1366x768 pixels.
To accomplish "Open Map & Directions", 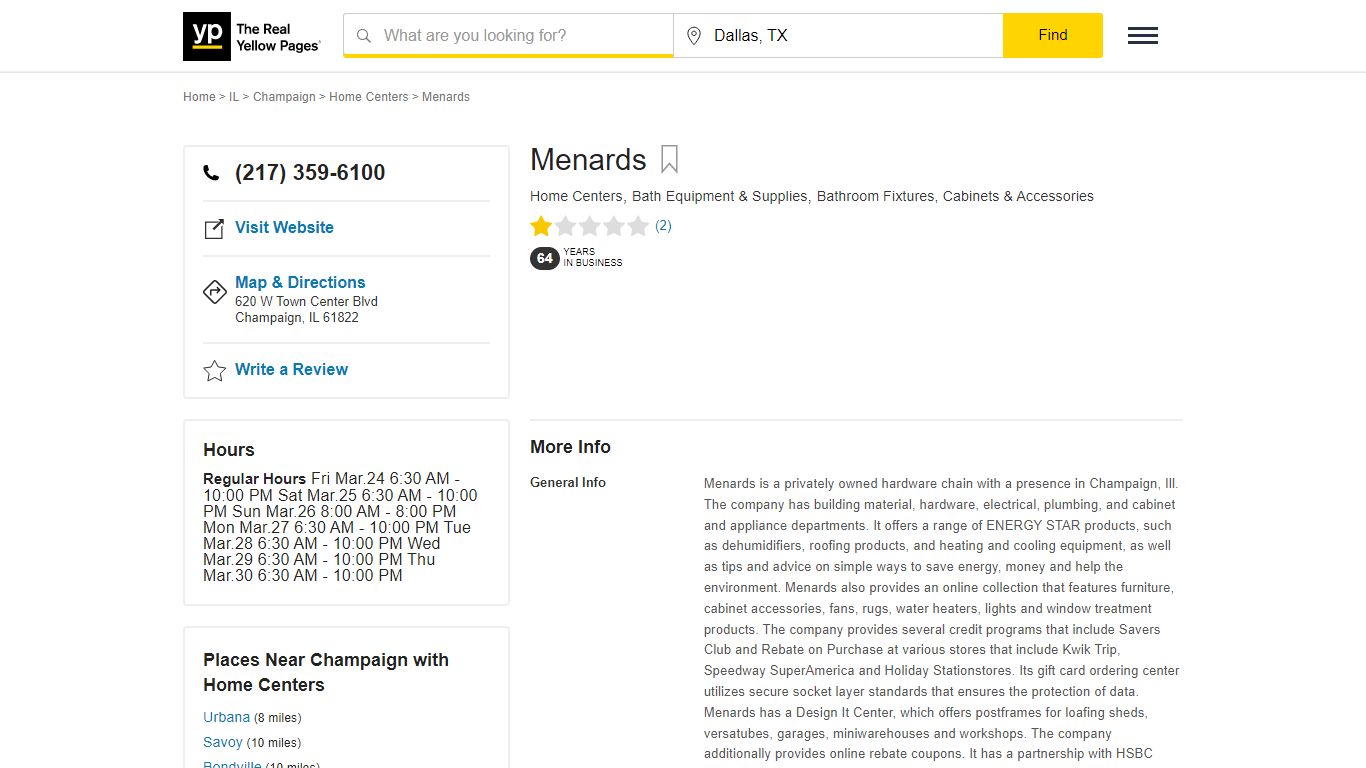I will (300, 283).
